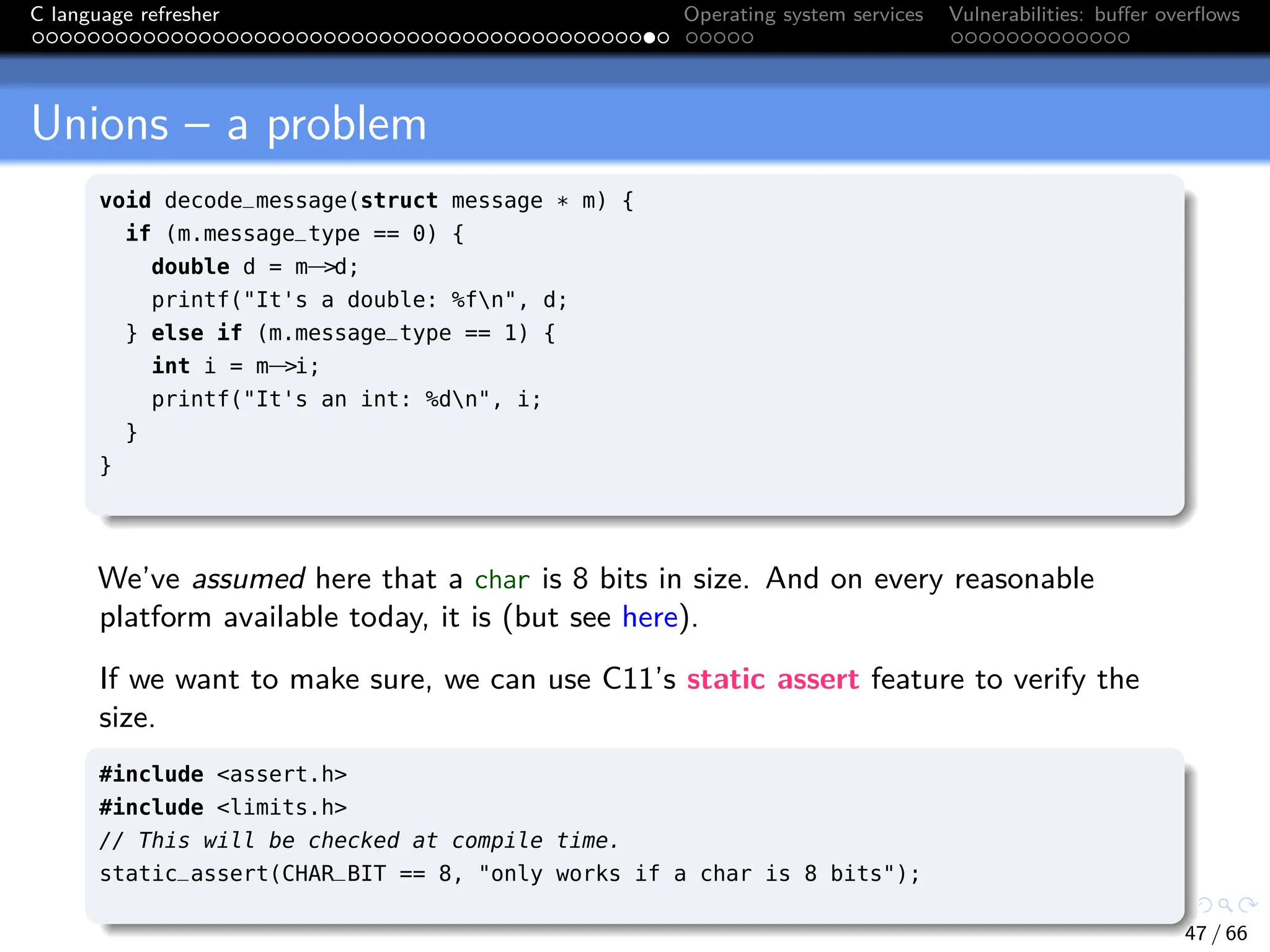Click last dot under Operating system services

point(747,38)
